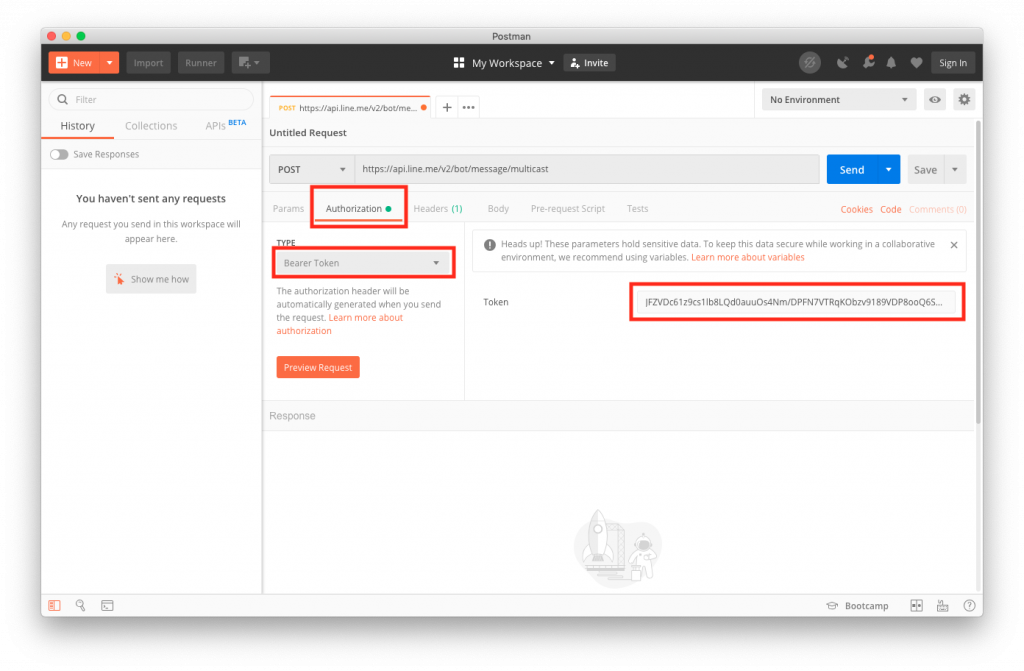Open the Params tab
The width and height of the screenshot is (1024, 671).
coord(288,208)
